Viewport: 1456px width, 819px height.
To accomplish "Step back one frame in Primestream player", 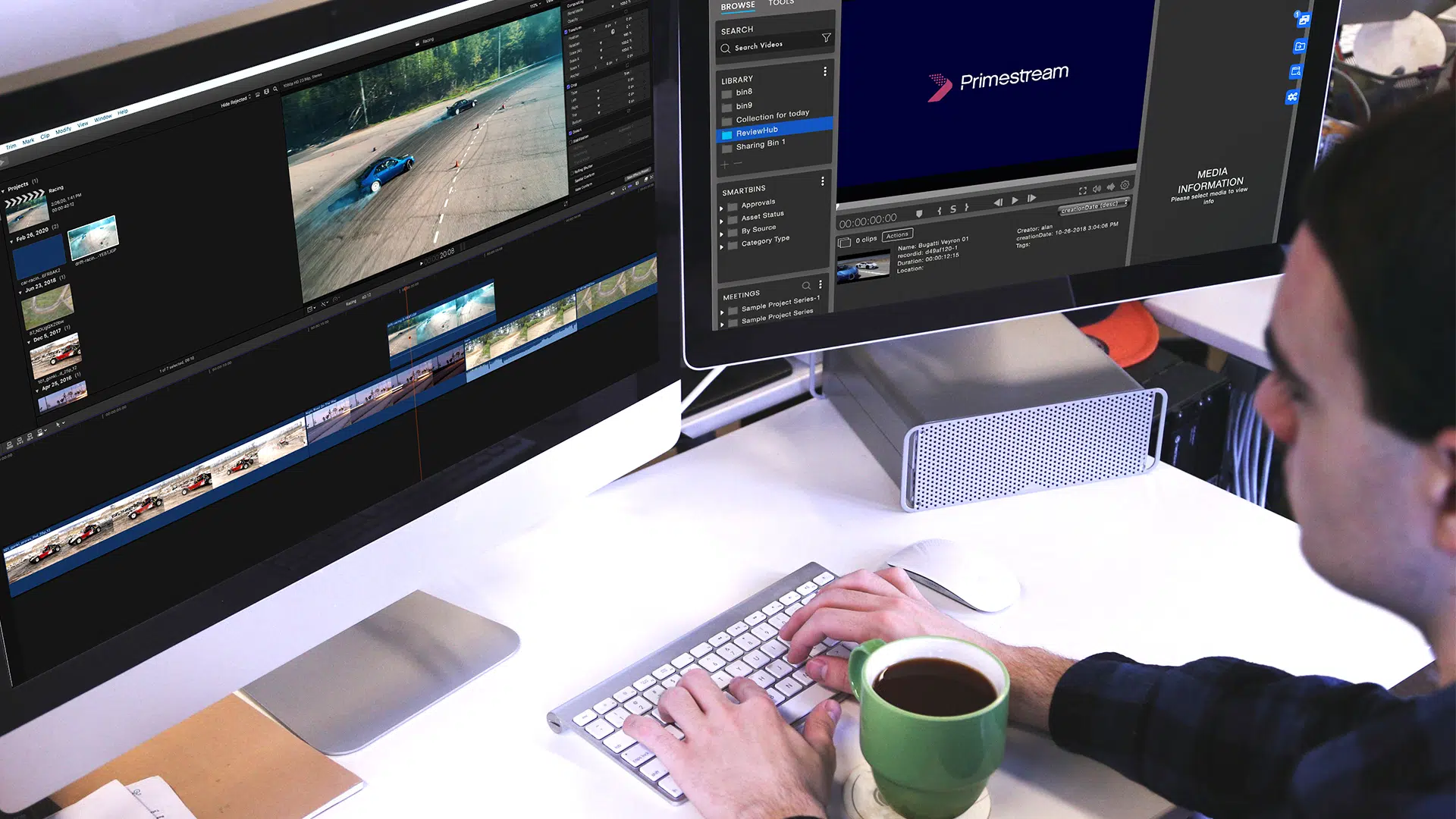I will click(998, 202).
